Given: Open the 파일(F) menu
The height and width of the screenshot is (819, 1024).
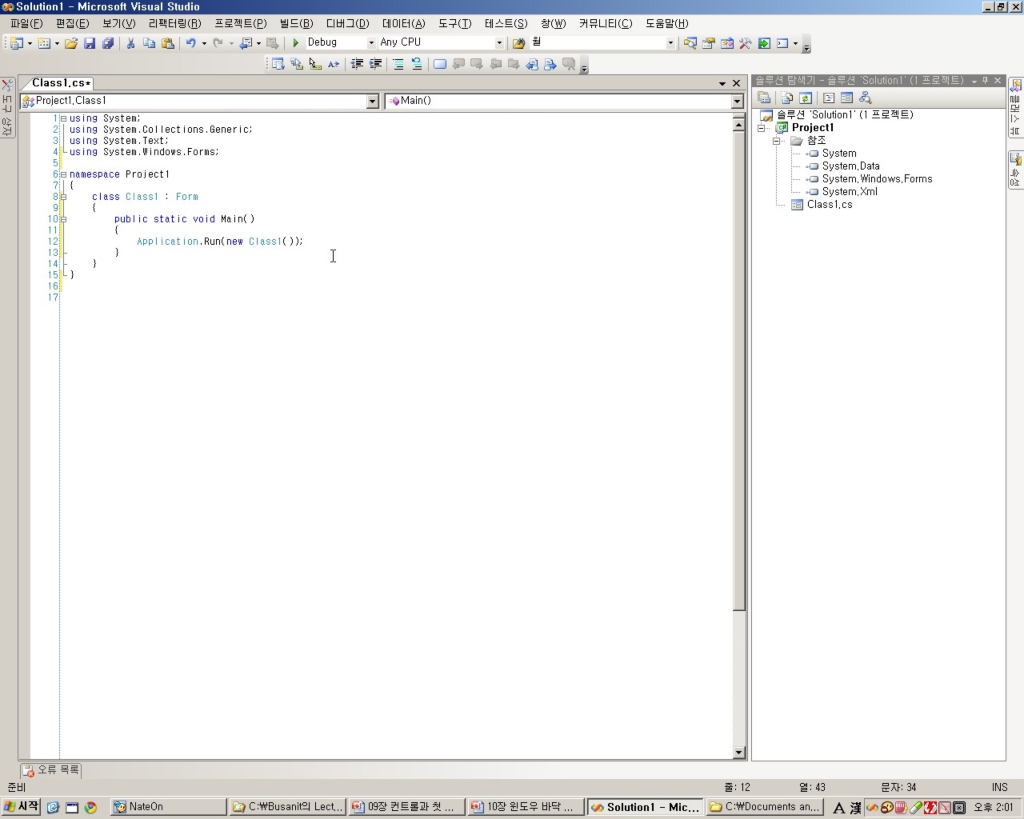Looking at the screenshot, I should (26, 24).
